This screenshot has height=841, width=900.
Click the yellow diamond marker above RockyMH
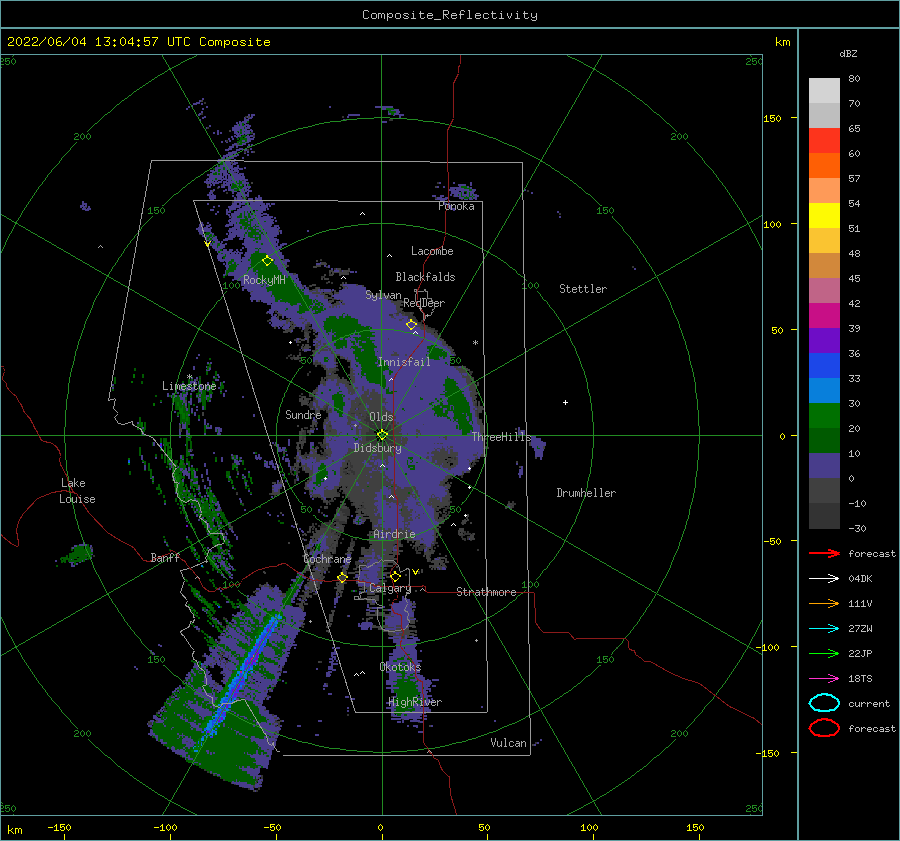267,261
